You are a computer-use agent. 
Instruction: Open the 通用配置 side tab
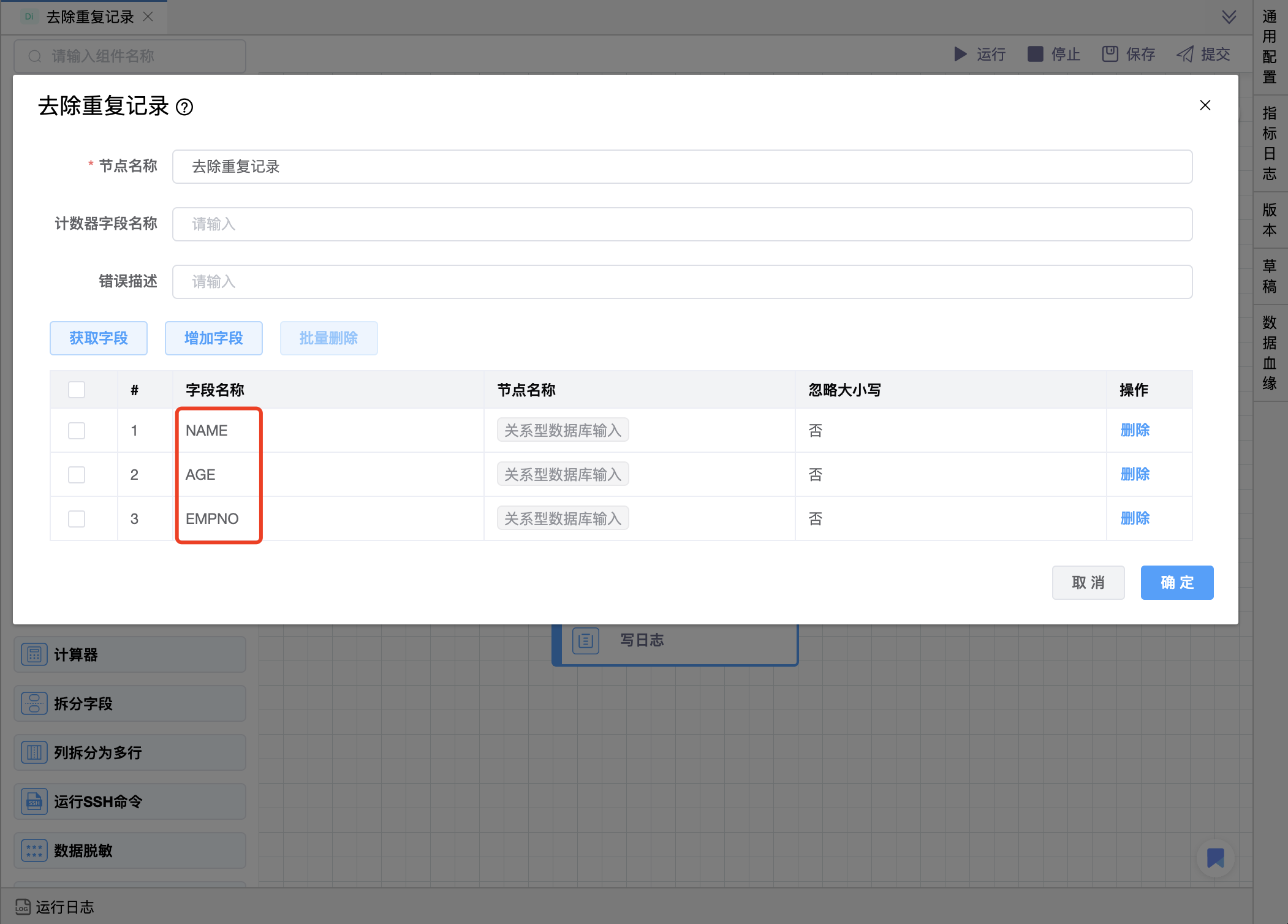point(1270,47)
